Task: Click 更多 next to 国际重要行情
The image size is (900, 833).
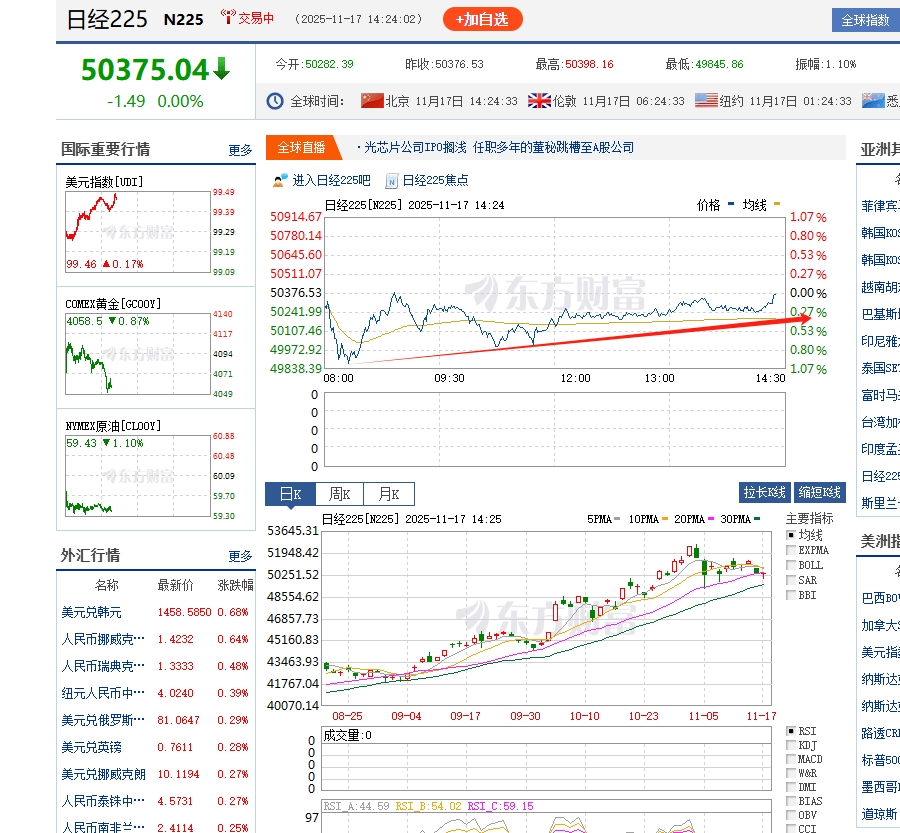Action: (x=240, y=150)
